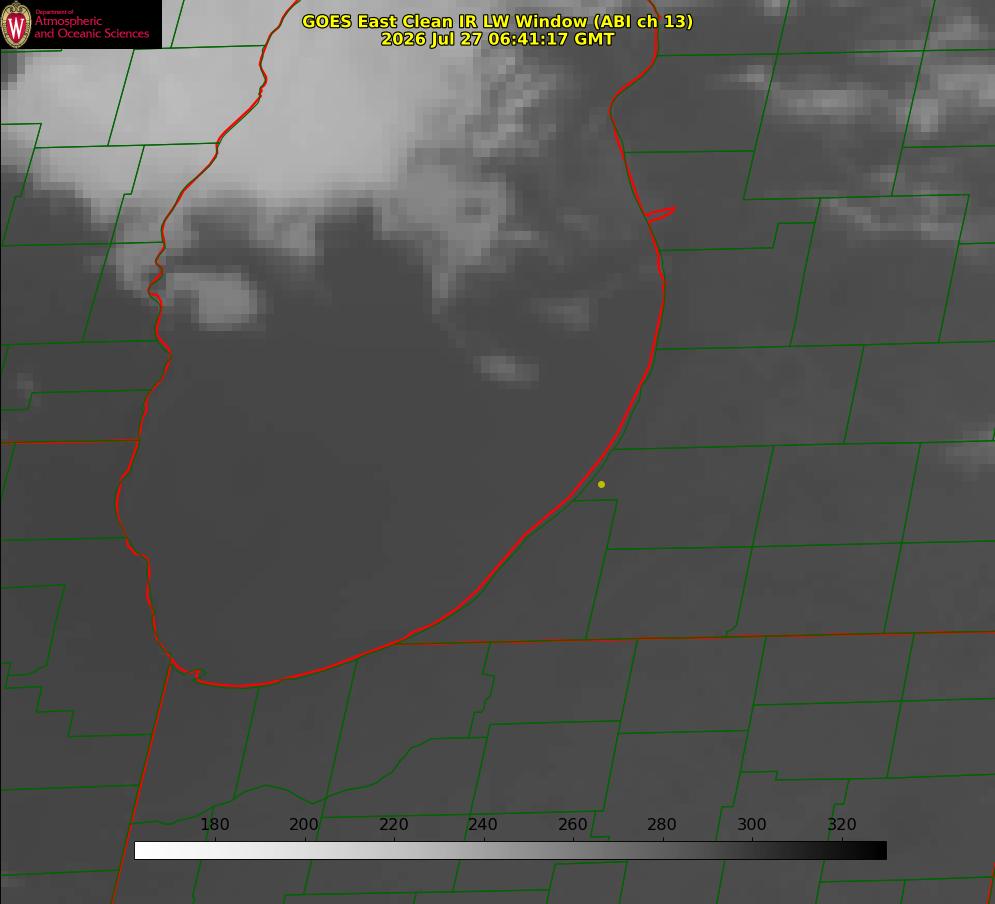Click the 200 tick label on the colorbar
Image resolution: width=995 pixels, height=904 pixels.
pos(303,824)
